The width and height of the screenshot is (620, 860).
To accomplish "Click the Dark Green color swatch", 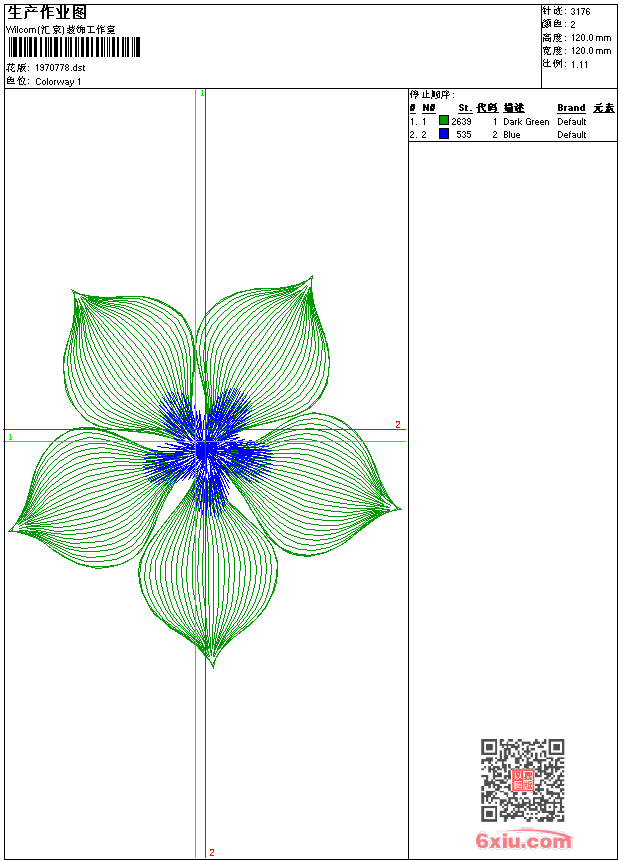I will pyautogui.click(x=444, y=121).
